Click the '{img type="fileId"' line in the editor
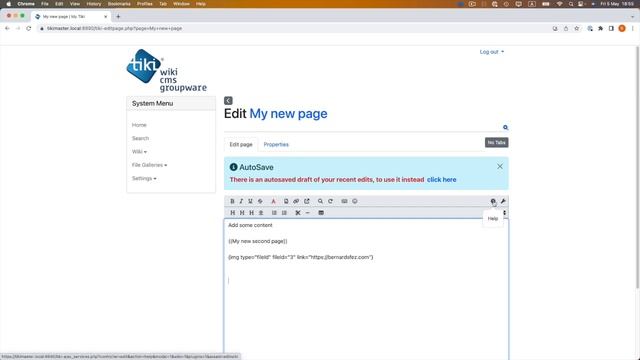Screen dimensions: 640x360 [301, 257]
